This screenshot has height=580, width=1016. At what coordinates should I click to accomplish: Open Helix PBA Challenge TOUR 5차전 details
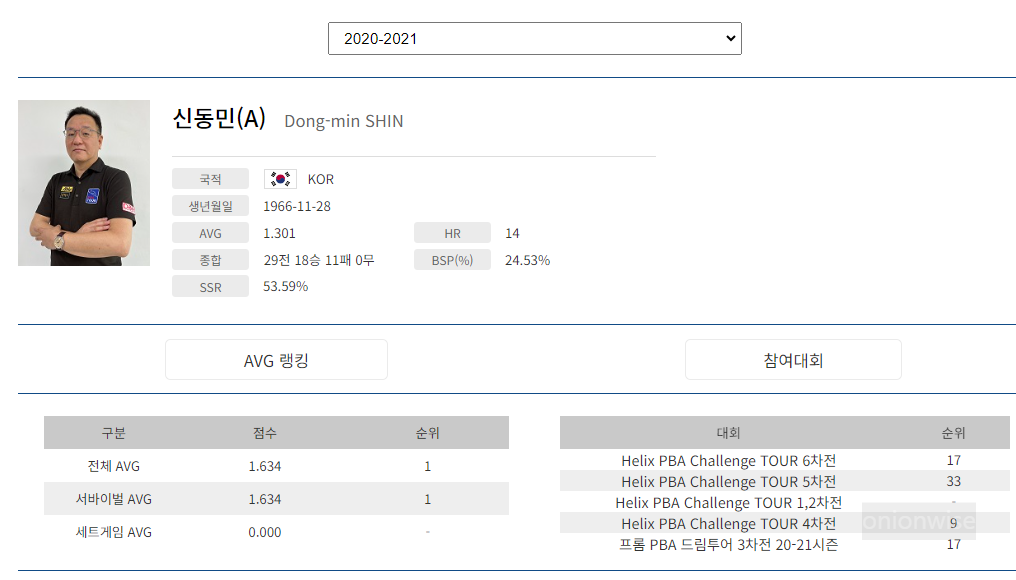729,481
